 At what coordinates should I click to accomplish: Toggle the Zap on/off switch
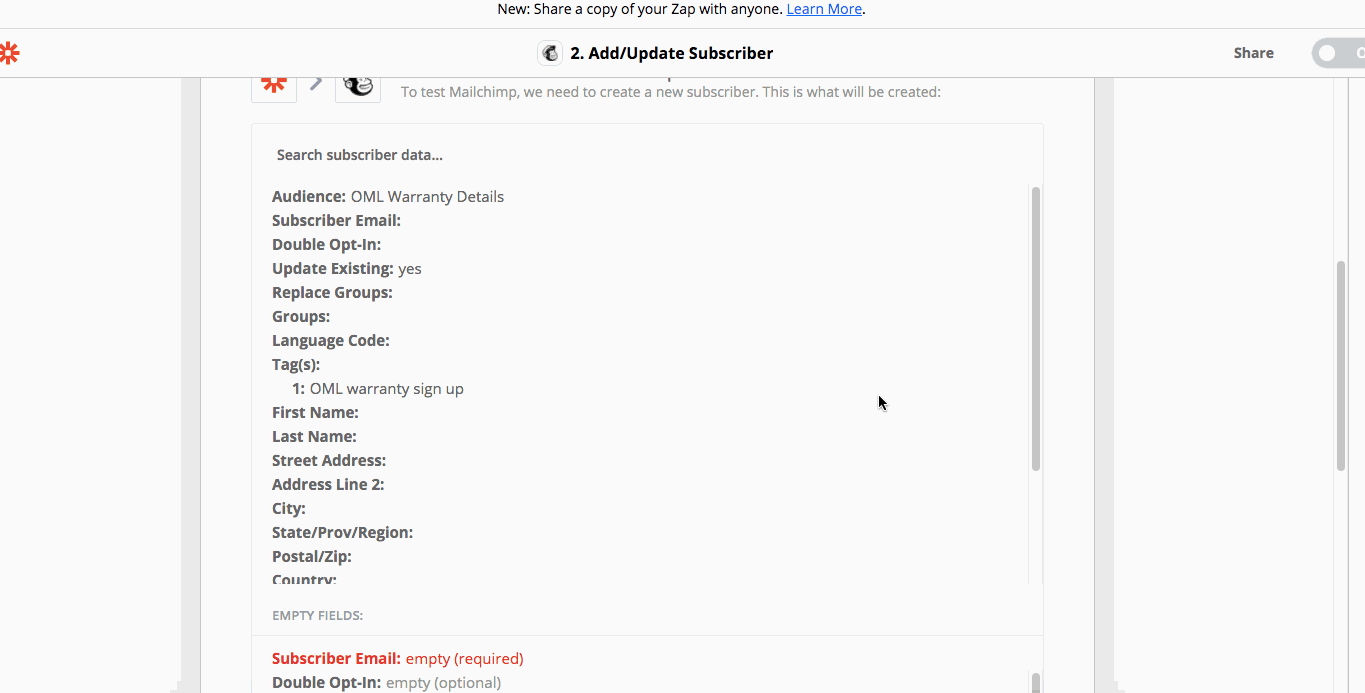click(x=1340, y=53)
